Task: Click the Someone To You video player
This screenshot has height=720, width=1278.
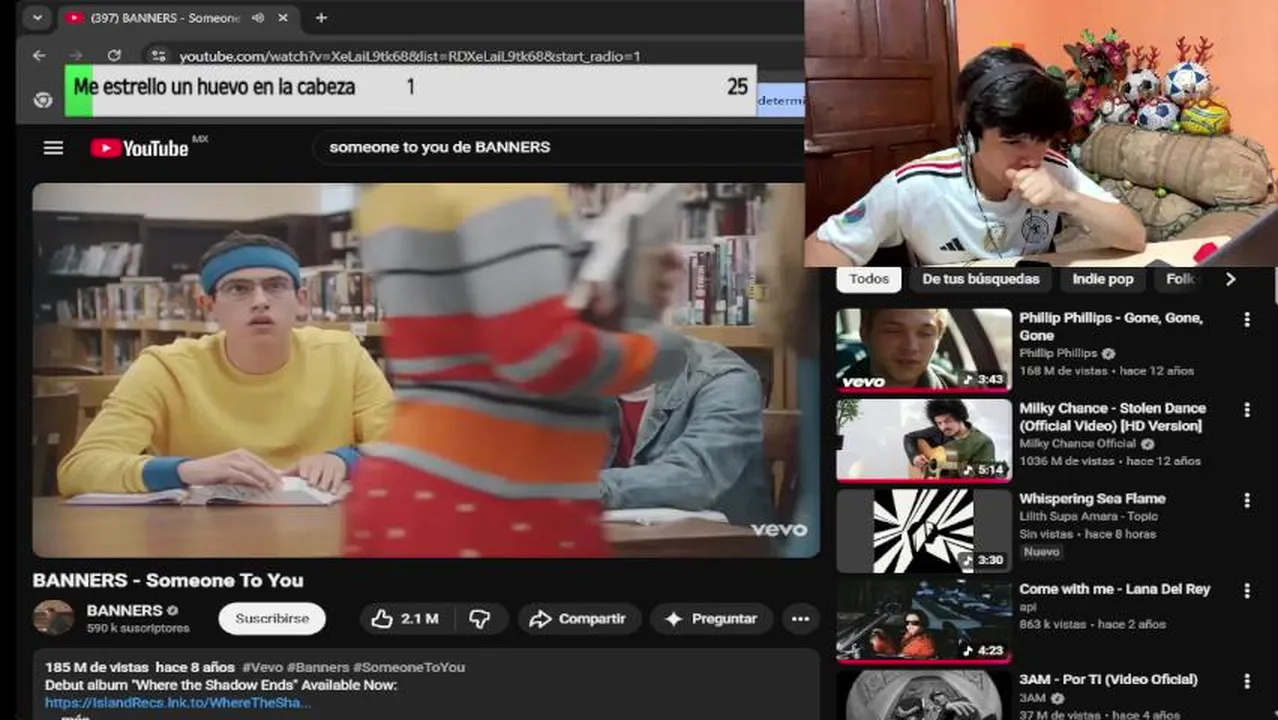Action: (426, 370)
